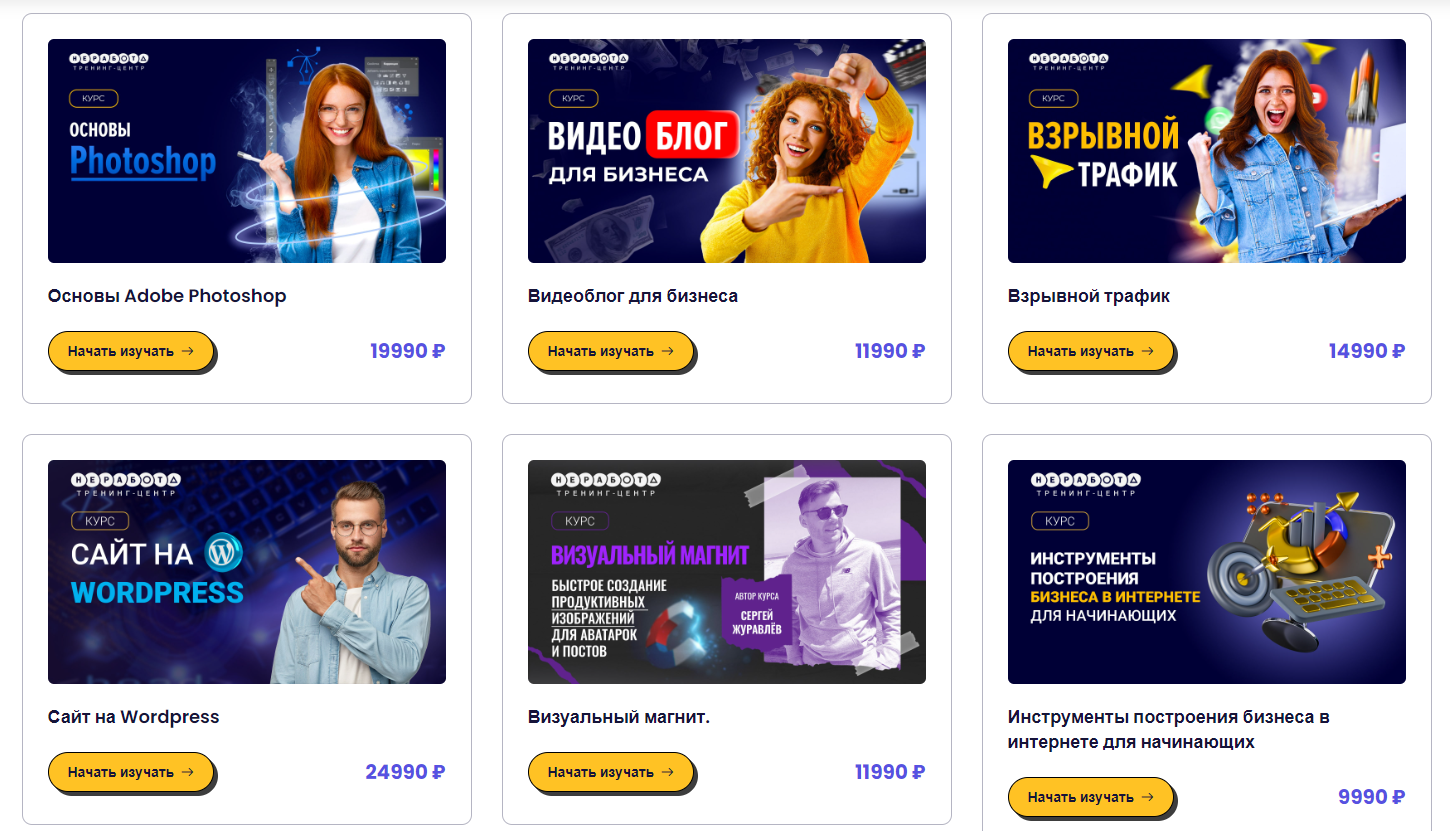Open the Инструменты построения бизнеса banner
The image size is (1450, 831).
point(1207,572)
